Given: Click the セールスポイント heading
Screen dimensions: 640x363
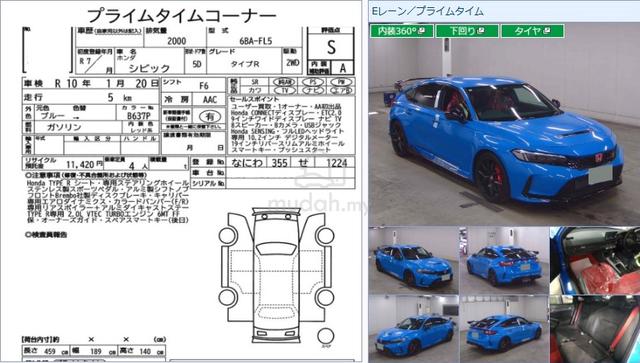Looking at the screenshot, I should (x=254, y=99).
